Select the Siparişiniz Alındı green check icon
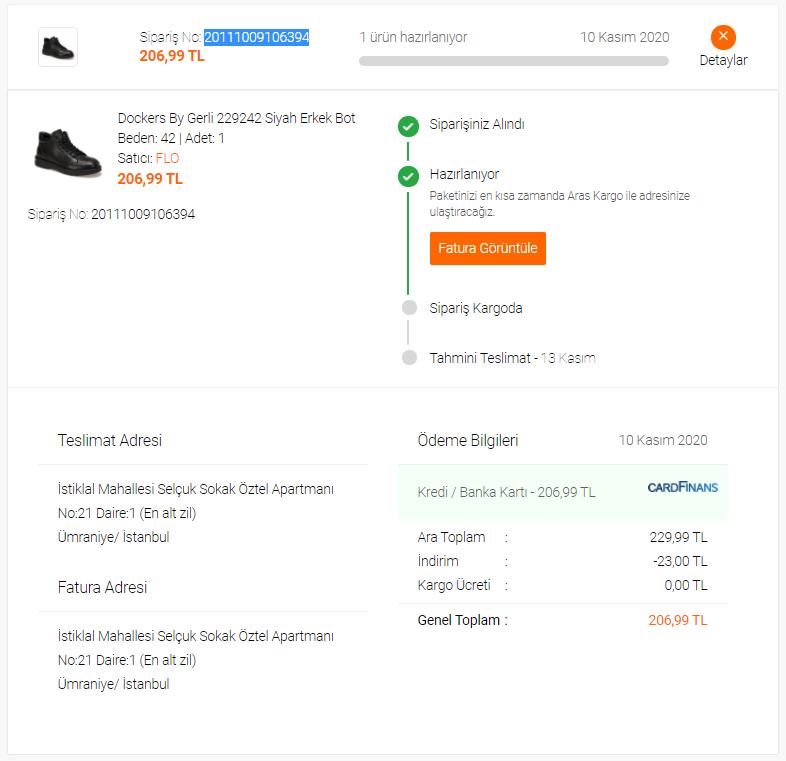786x761 pixels. click(408, 126)
